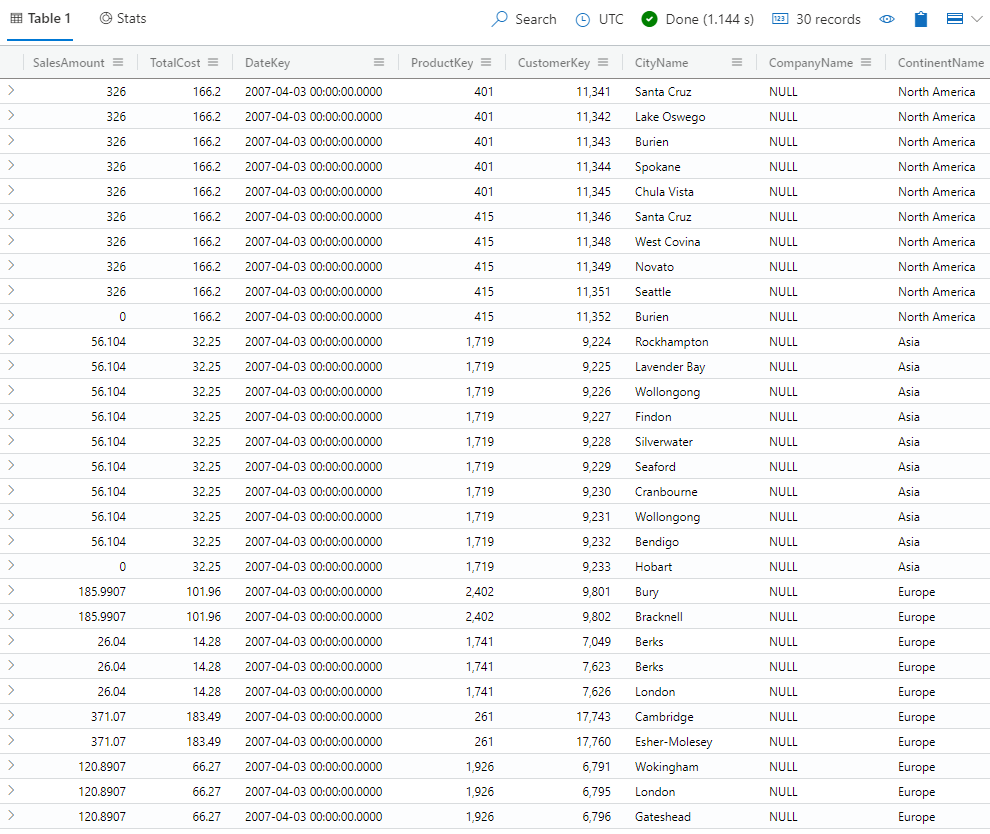This screenshot has width=990, height=834.
Task: Open the ProductKey column menu icon
Action: (486, 62)
